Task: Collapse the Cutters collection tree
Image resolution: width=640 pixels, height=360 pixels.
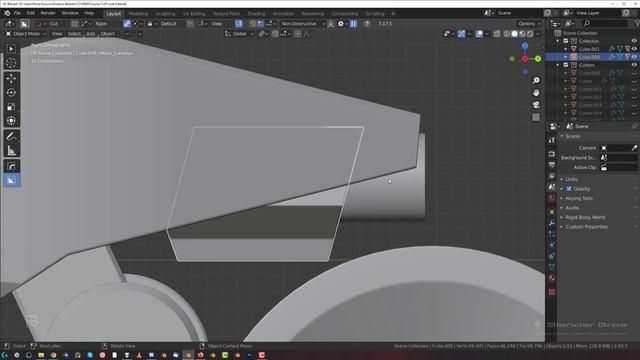Action: coord(558,65)
